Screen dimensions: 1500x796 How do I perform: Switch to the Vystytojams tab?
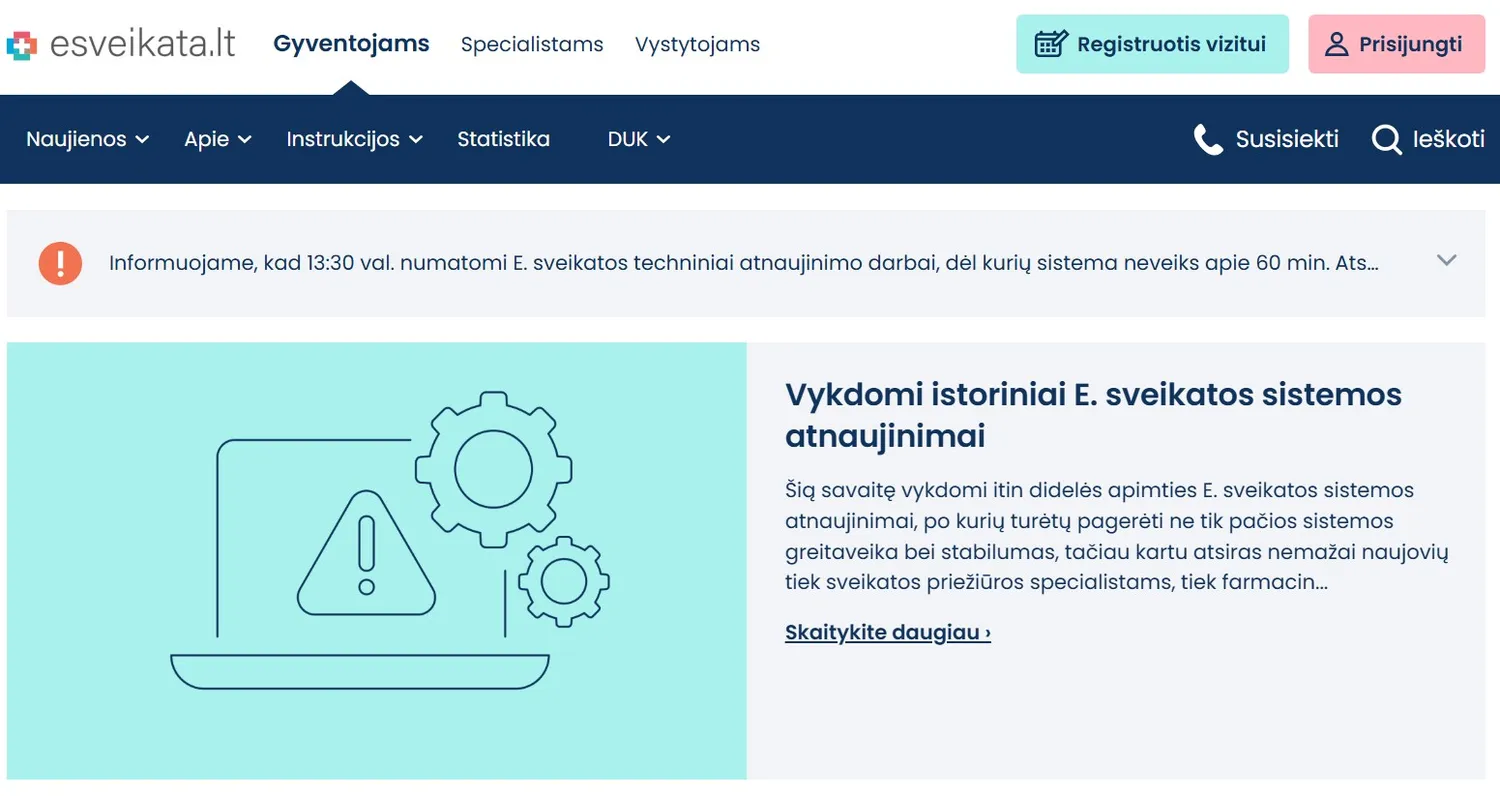click(697, 45)
